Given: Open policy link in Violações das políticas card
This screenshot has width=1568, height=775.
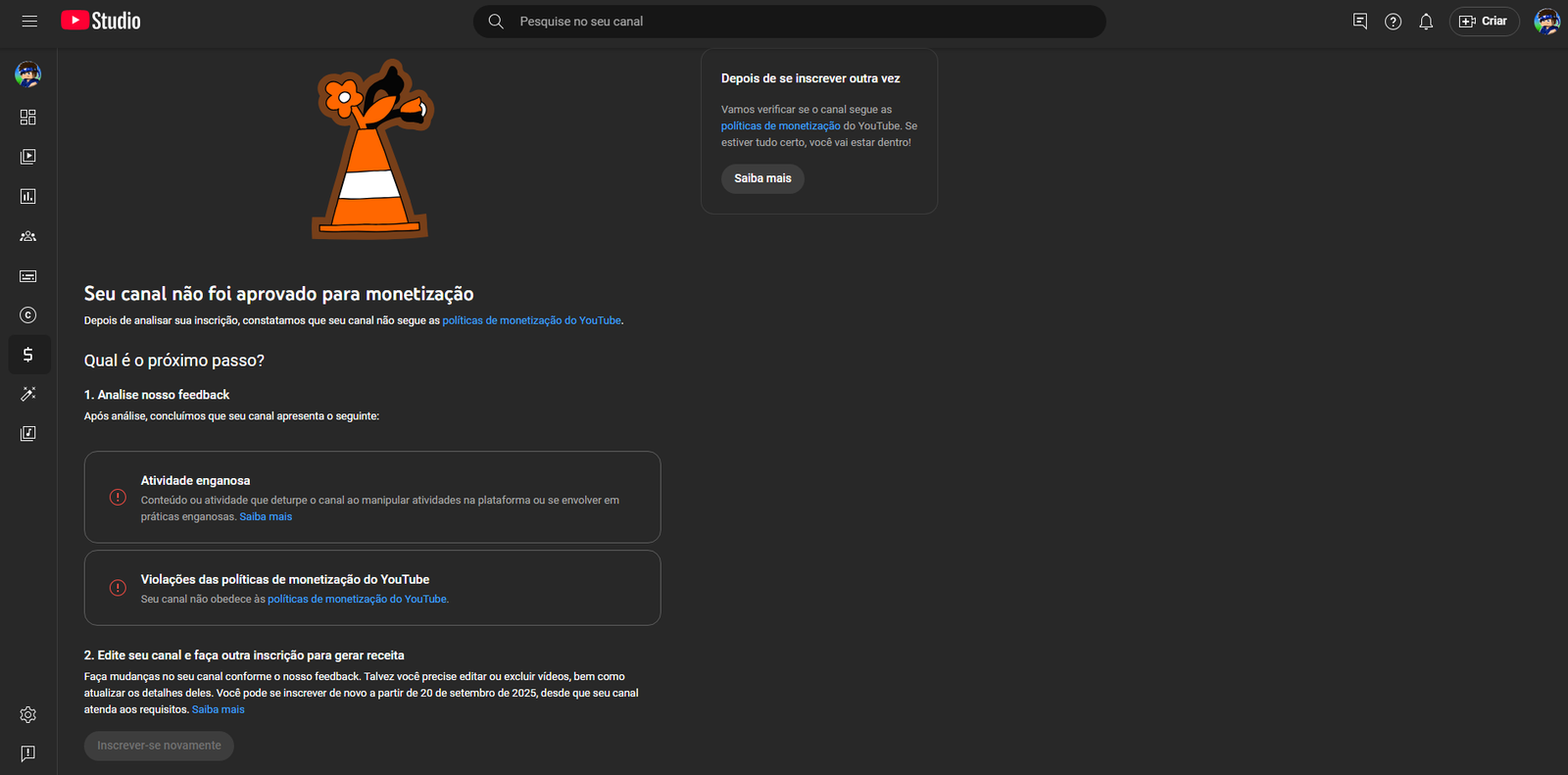Looking at the screenshot, I should pos(358,600).
